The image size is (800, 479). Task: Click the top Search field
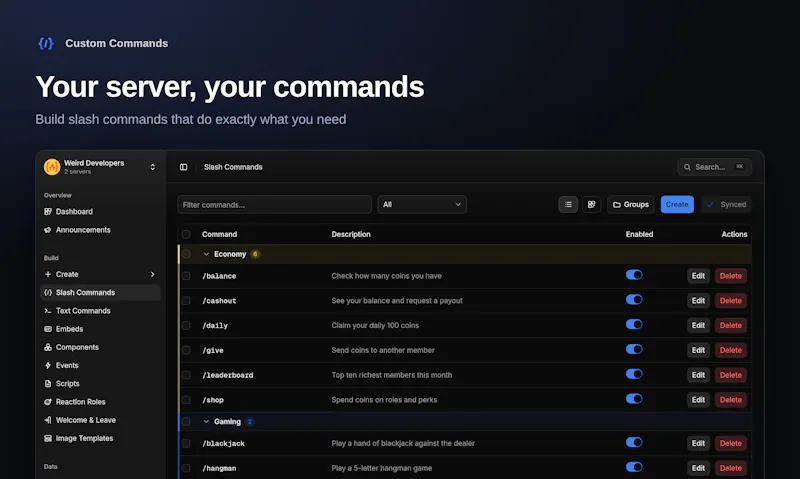click(714, 167)
